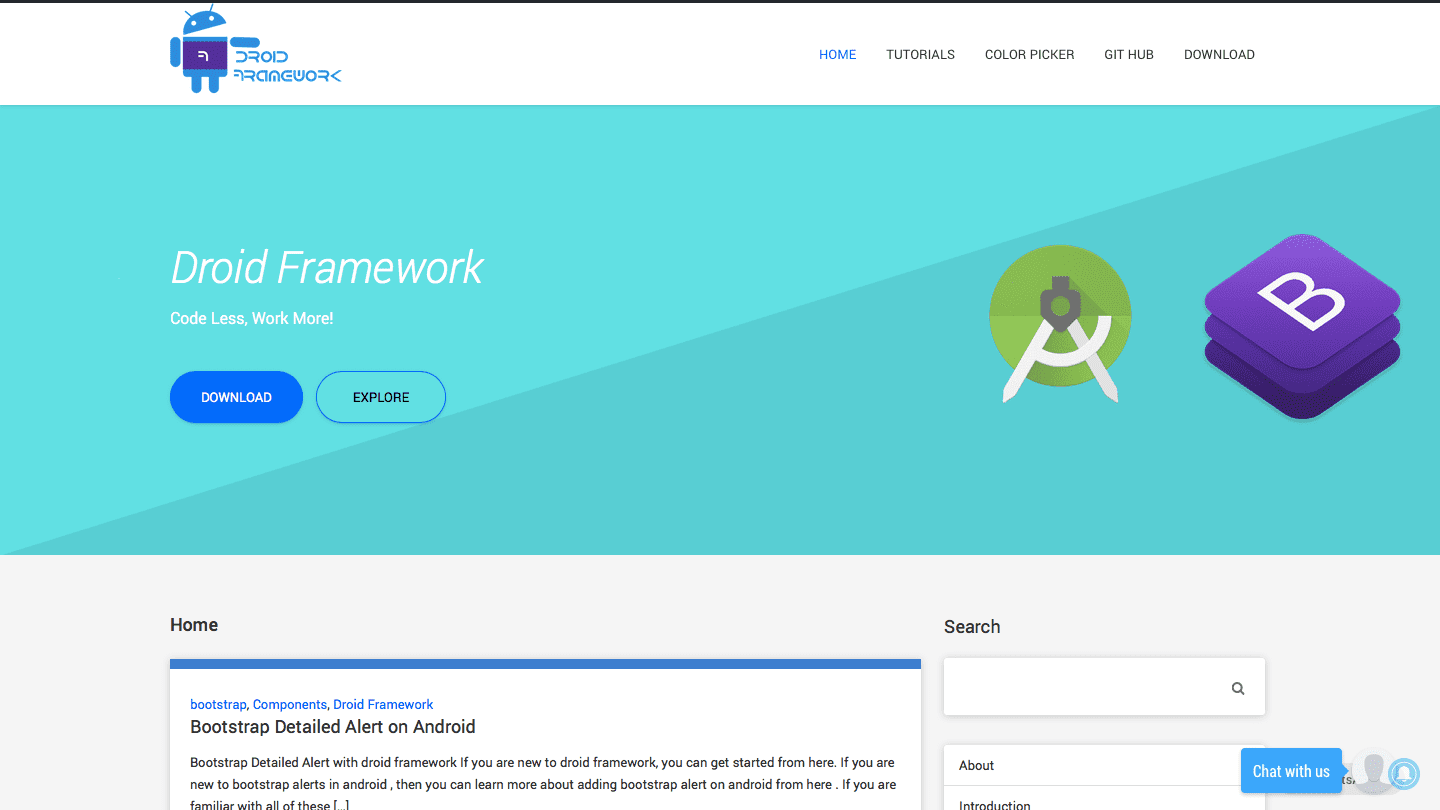Image resolution: width=1440 pixels, height=810 pixels.
Task: Click the blue DOWNLOAD hero button
Action: coord(236,397)
